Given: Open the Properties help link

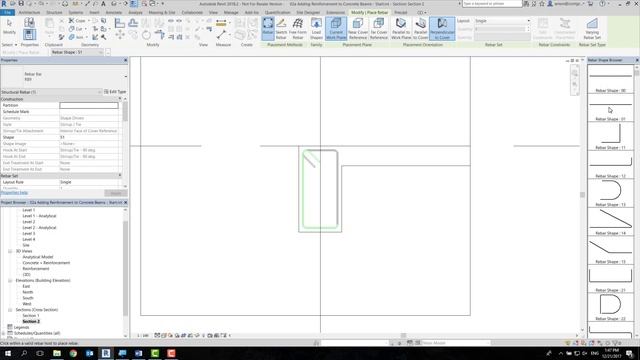Looking at the screenshot, I should [14, 193].
